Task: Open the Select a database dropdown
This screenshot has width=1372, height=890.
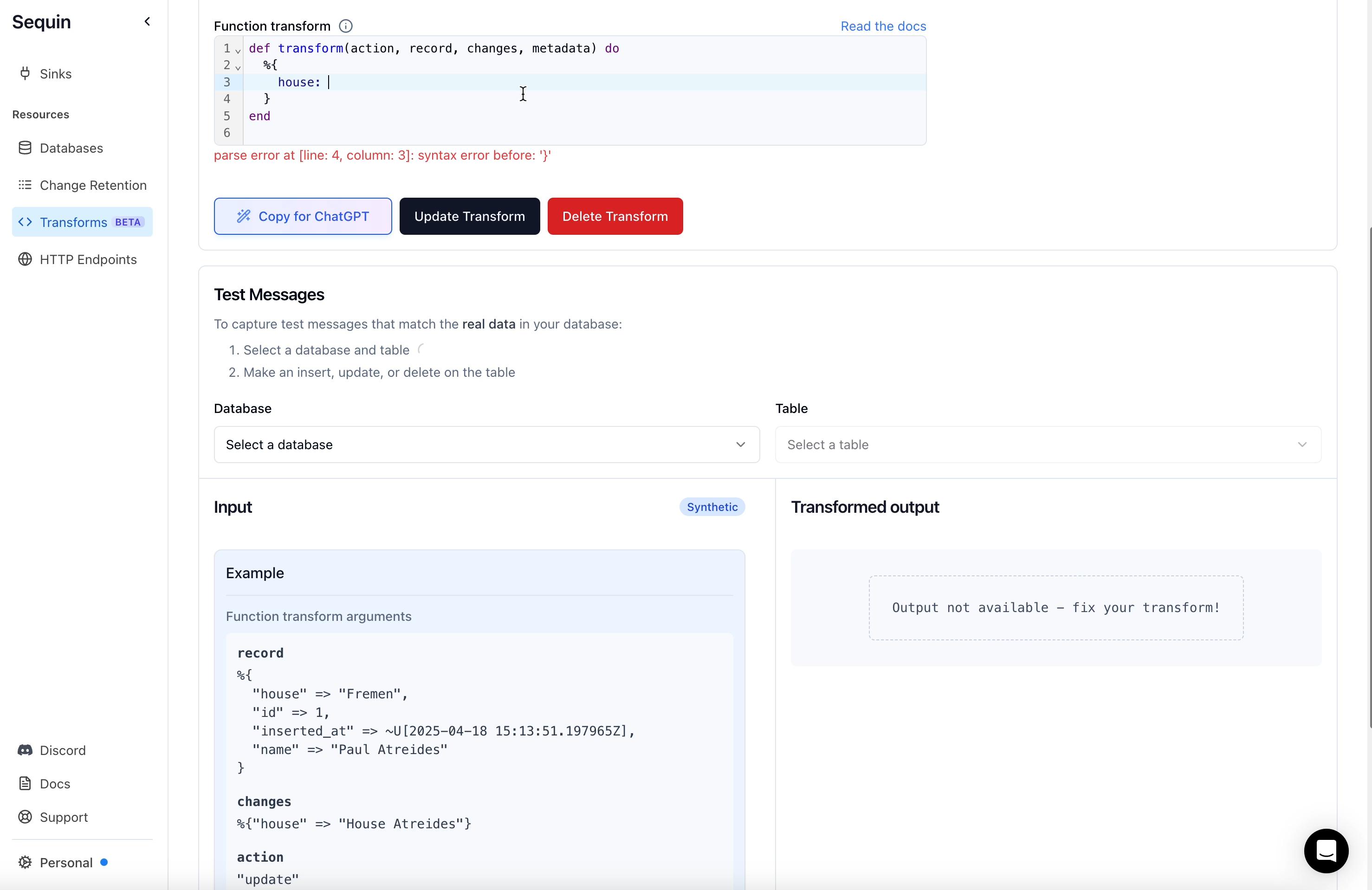Action: pos(486,445)
